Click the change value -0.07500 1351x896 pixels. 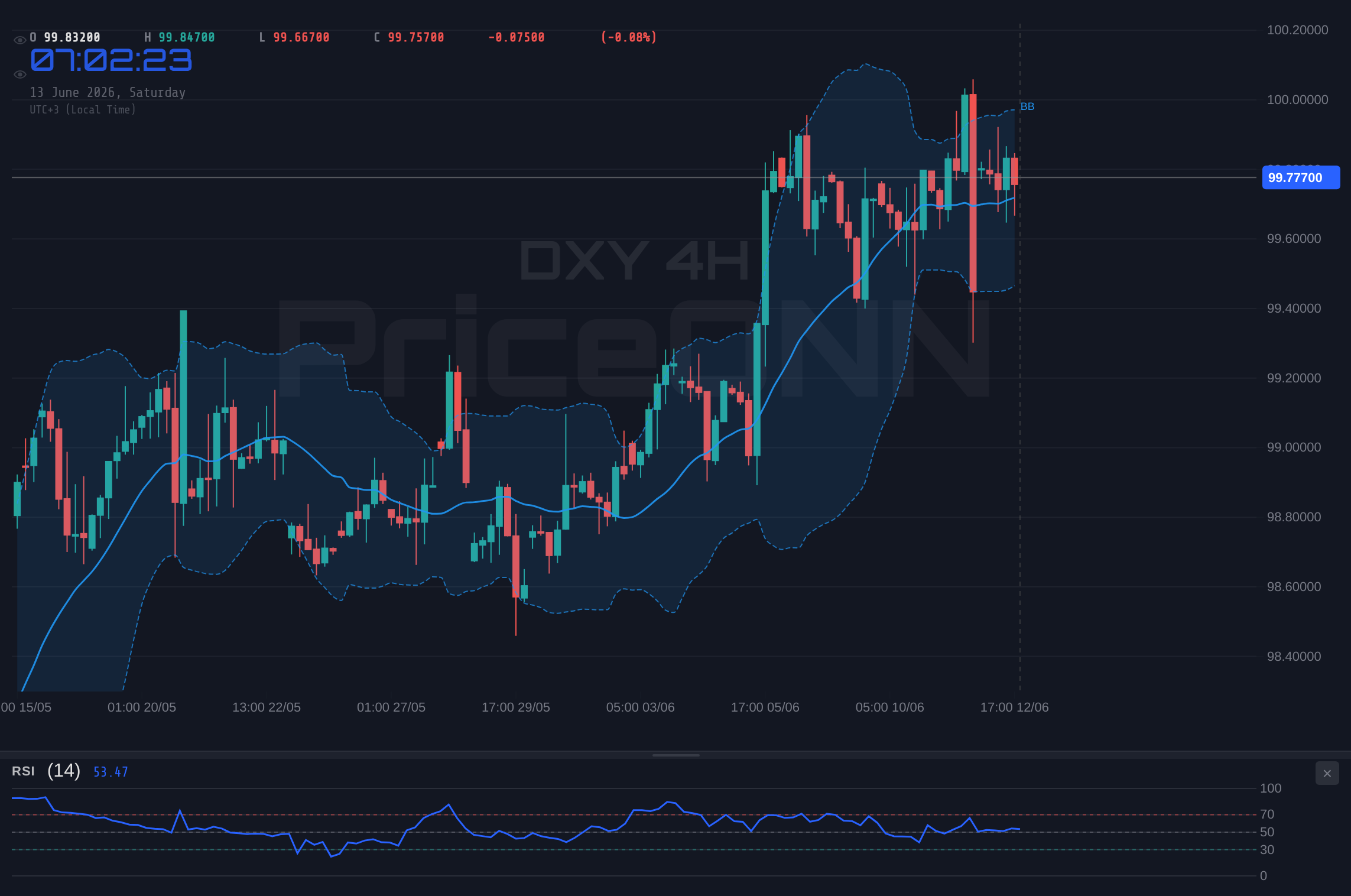click(x=517, y=37)
